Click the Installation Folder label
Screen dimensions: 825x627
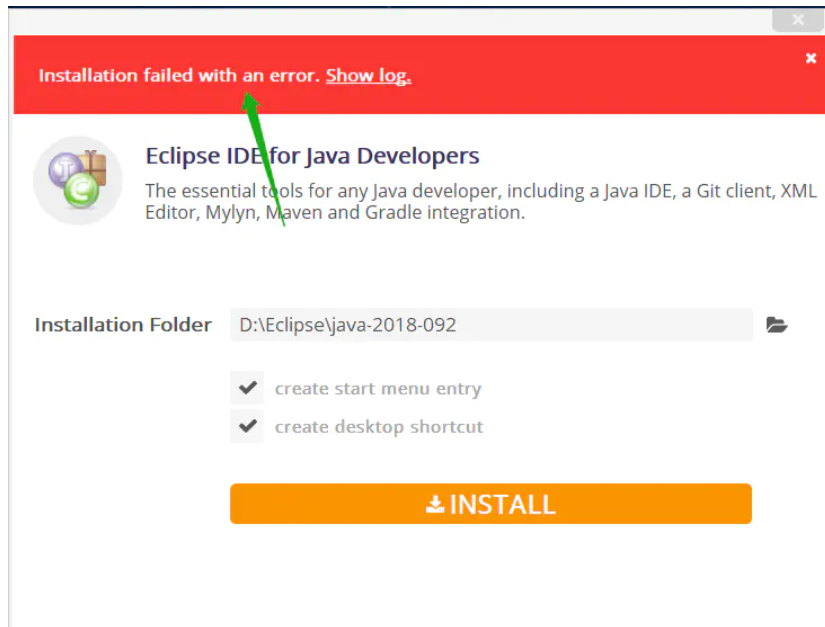[x=123, y=325]
